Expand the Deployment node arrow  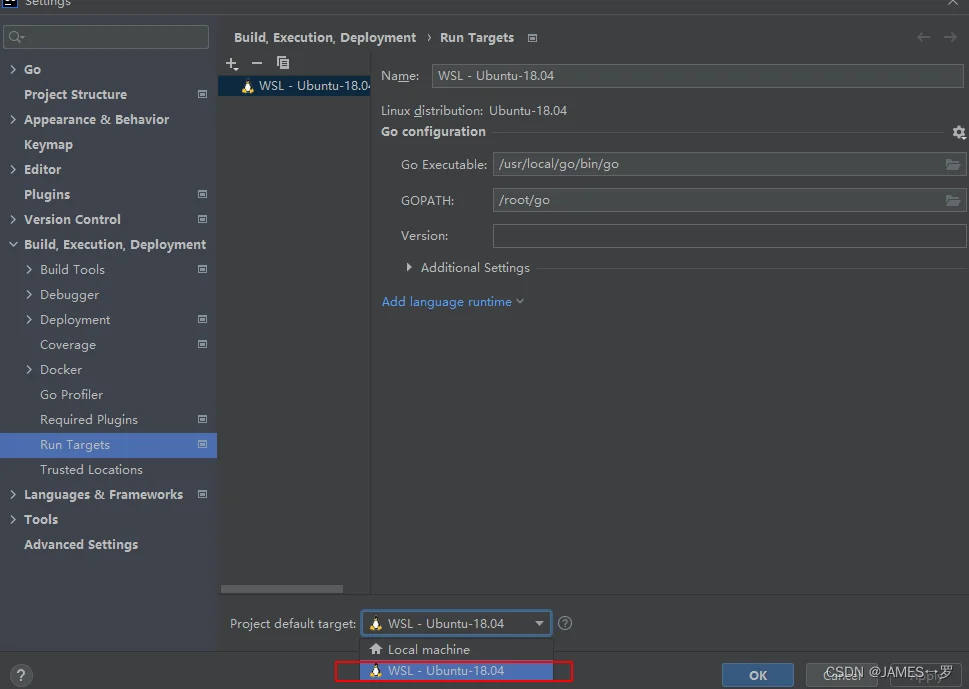(x=29, y=319)
